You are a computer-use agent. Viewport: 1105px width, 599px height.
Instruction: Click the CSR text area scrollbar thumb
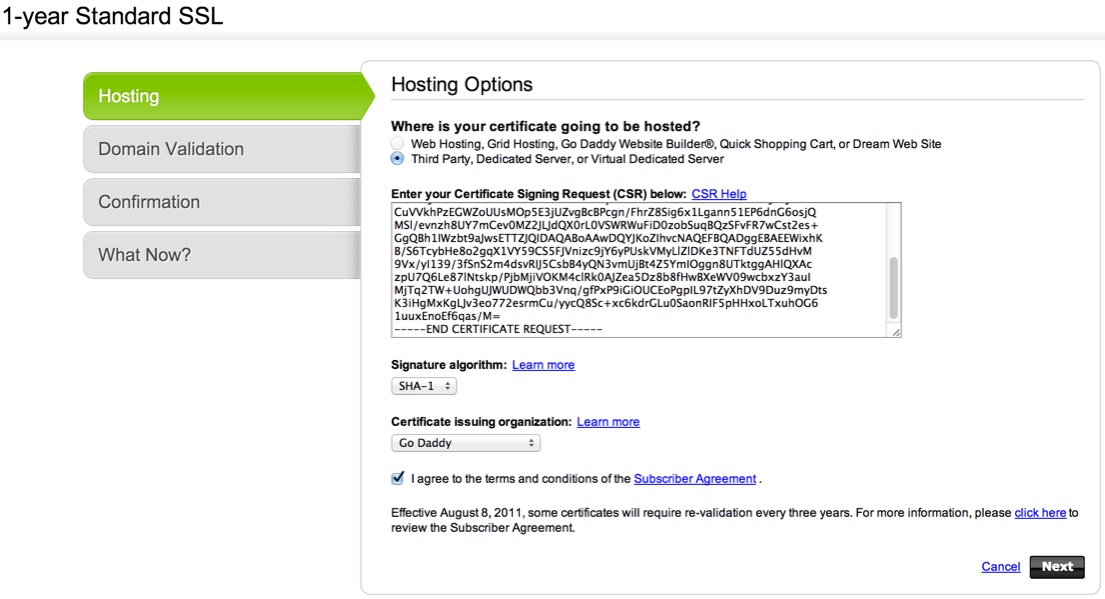coord(893,286)
